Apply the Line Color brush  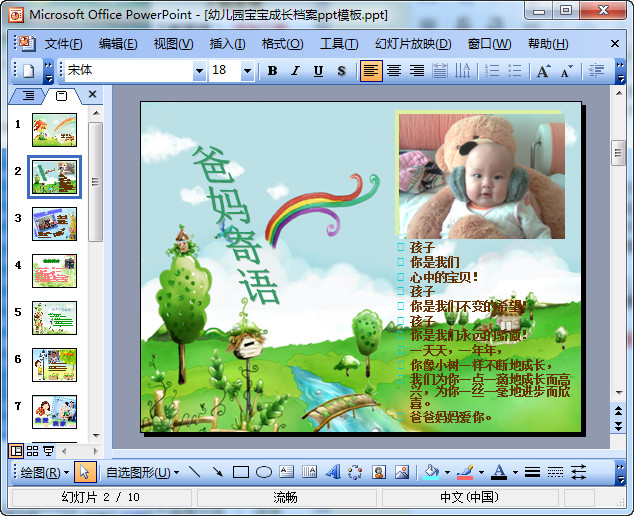pos(465,472)
